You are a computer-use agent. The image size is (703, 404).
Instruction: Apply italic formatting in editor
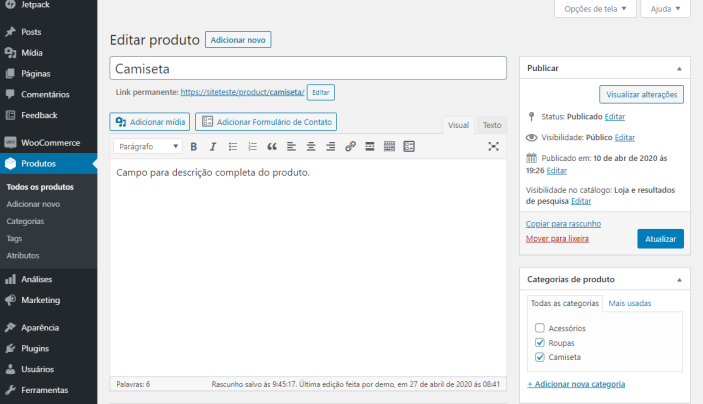point(212,147)
